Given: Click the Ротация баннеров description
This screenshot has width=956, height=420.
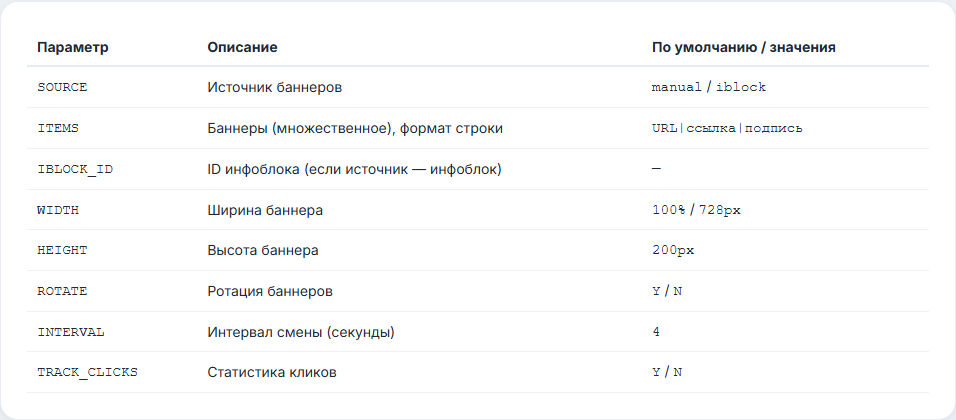Looking at the screenshot, I should pyautogui.click(x=269, y=291).
